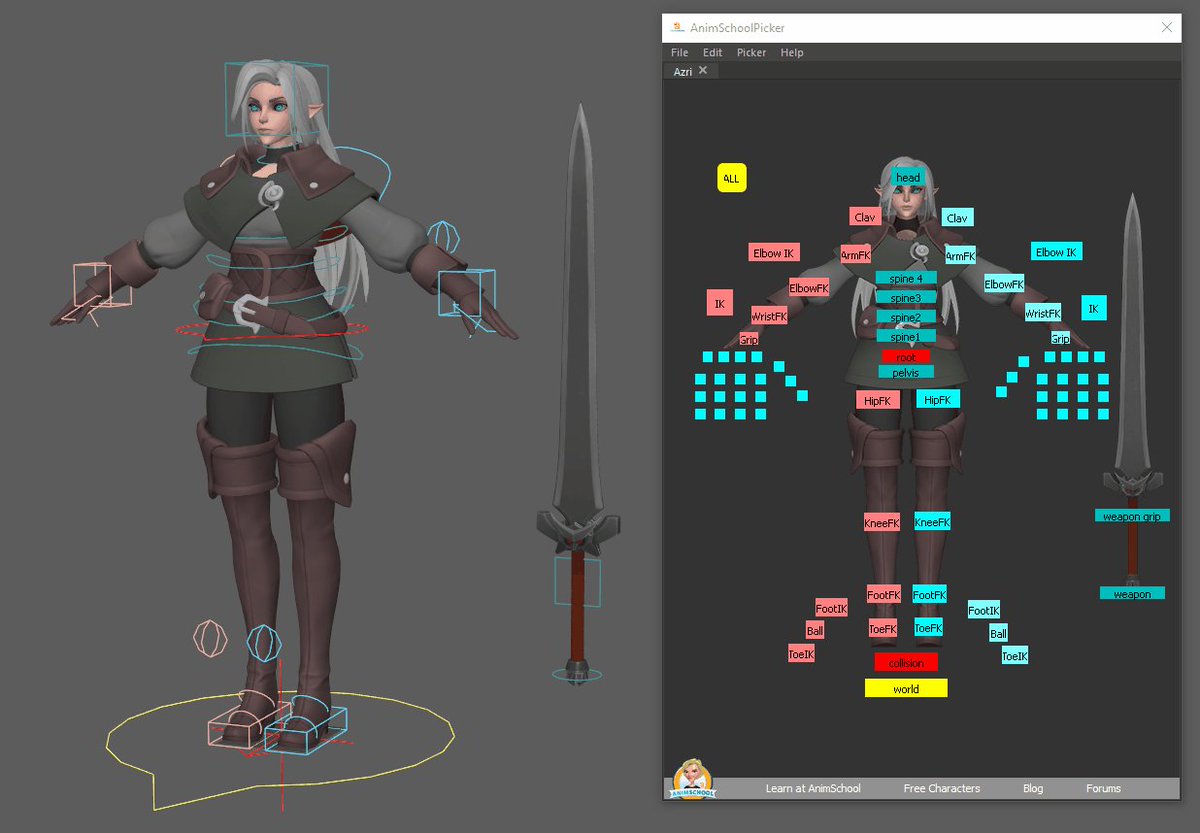Open the Picker menu
Screen dimensions: 1200x833
(x=751, y=52)
